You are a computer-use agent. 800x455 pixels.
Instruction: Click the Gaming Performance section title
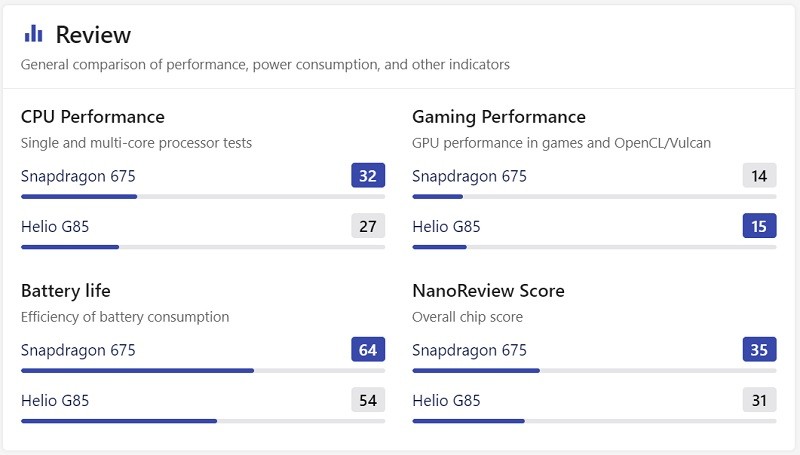point(499,117)
